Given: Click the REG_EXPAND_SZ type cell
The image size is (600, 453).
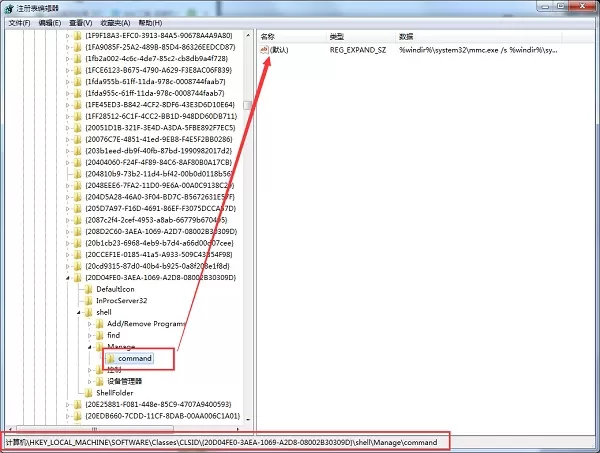Looking at the screenshot, I should 358,50.
